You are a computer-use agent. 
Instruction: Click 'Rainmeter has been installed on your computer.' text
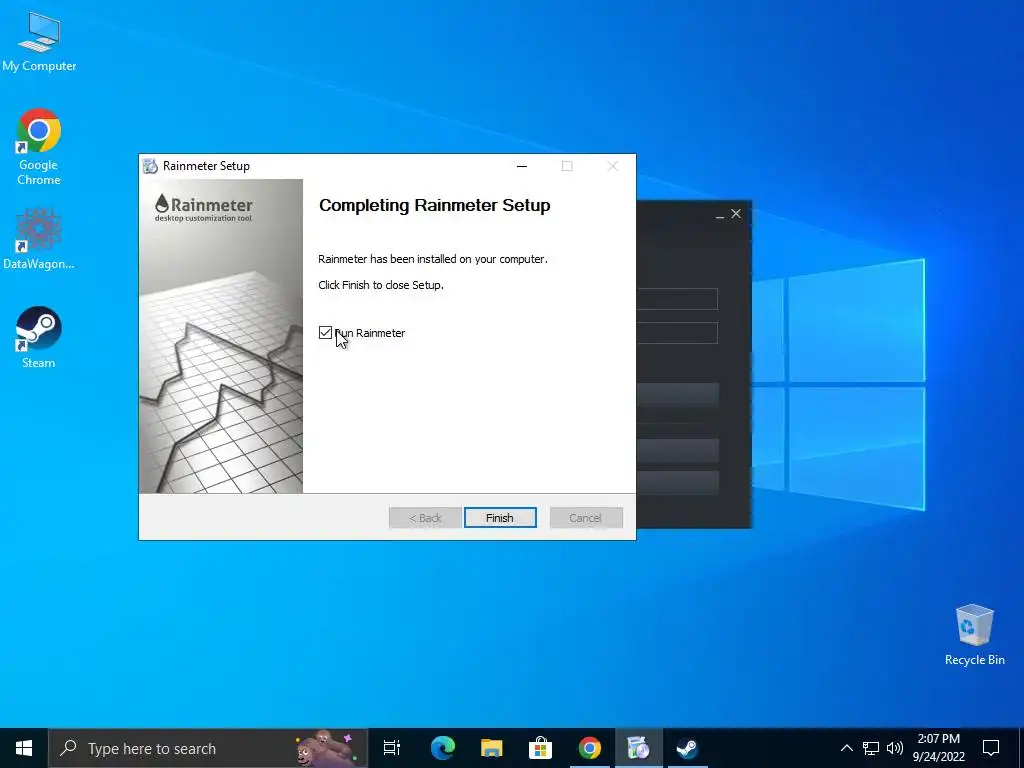click(x=432, y=259)
